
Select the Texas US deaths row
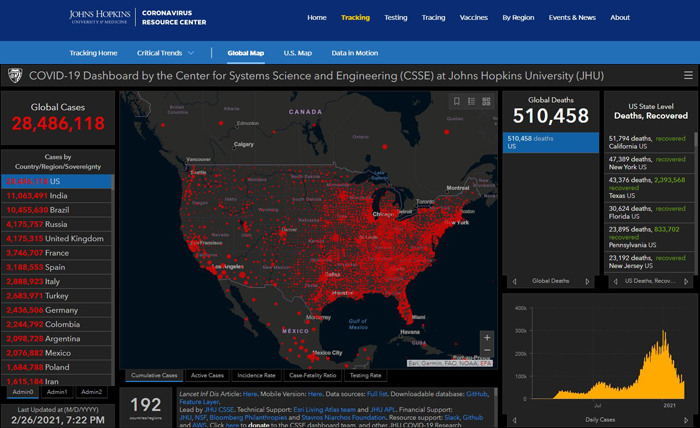coord(649,188)
